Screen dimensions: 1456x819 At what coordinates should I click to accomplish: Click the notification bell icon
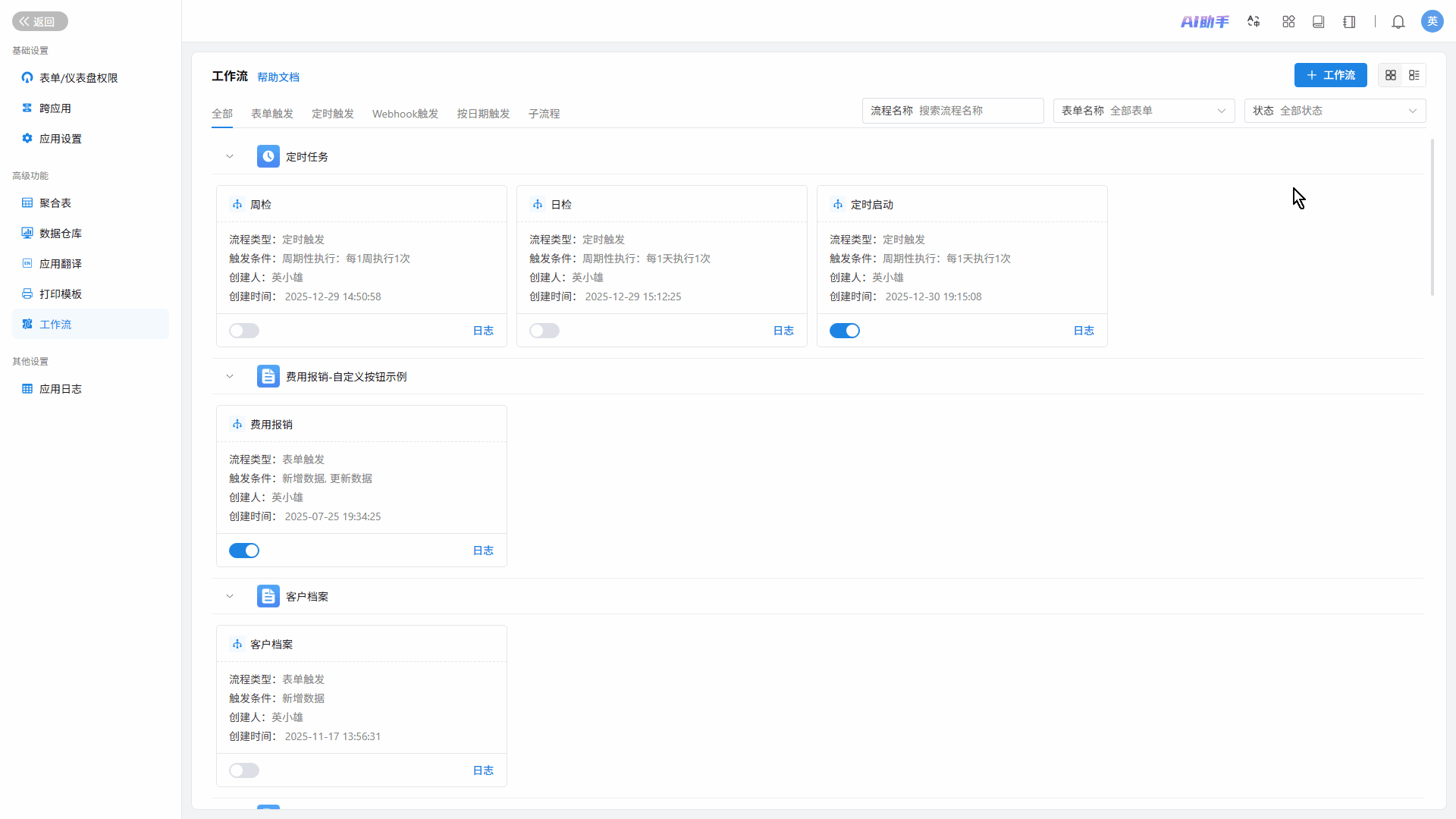click(x=1398, y=22)
